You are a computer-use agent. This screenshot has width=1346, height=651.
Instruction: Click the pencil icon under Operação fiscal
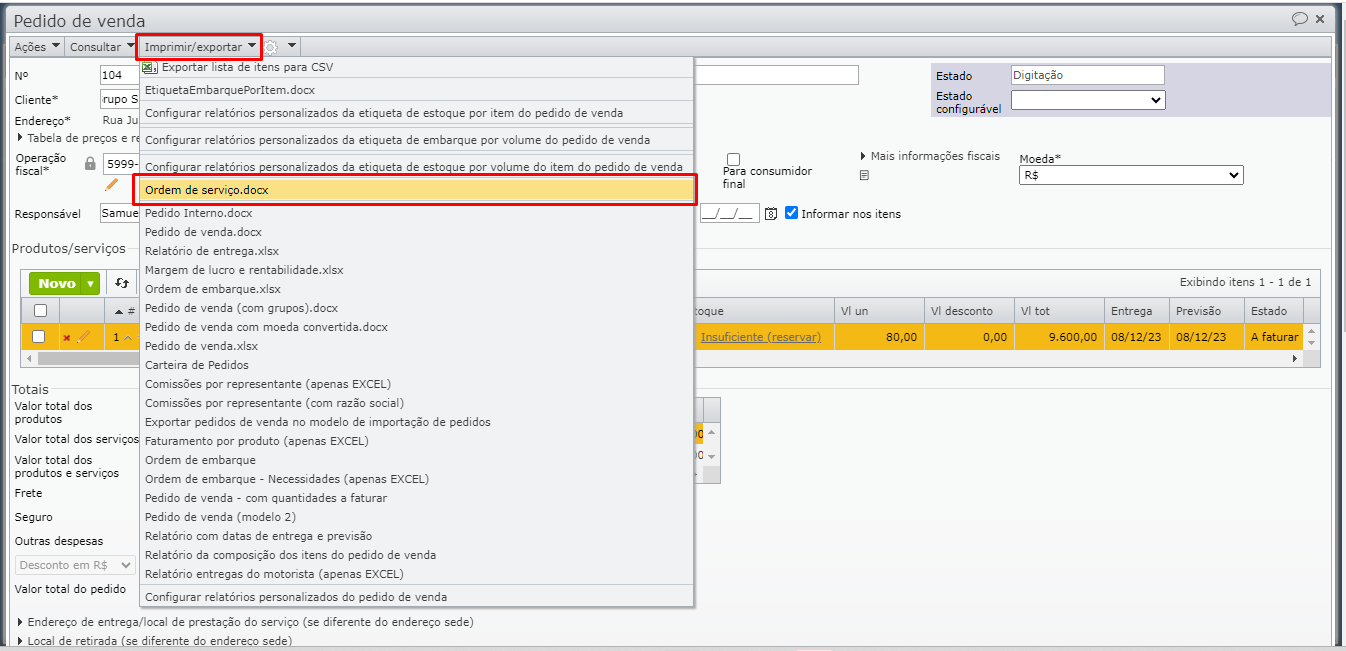click(112, 184)
